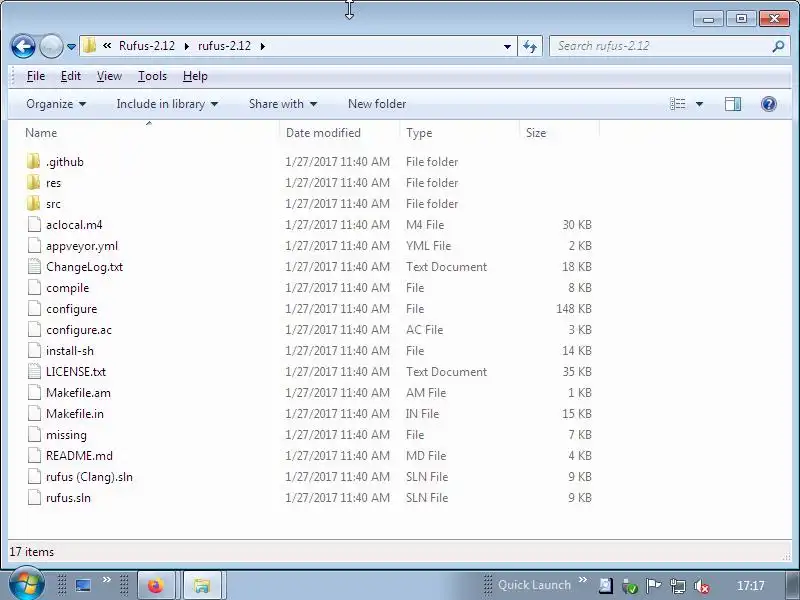Viewport: 800px width, 600px height.
Task: Open the More view options arrow
Action: click(x=699, y=104)
